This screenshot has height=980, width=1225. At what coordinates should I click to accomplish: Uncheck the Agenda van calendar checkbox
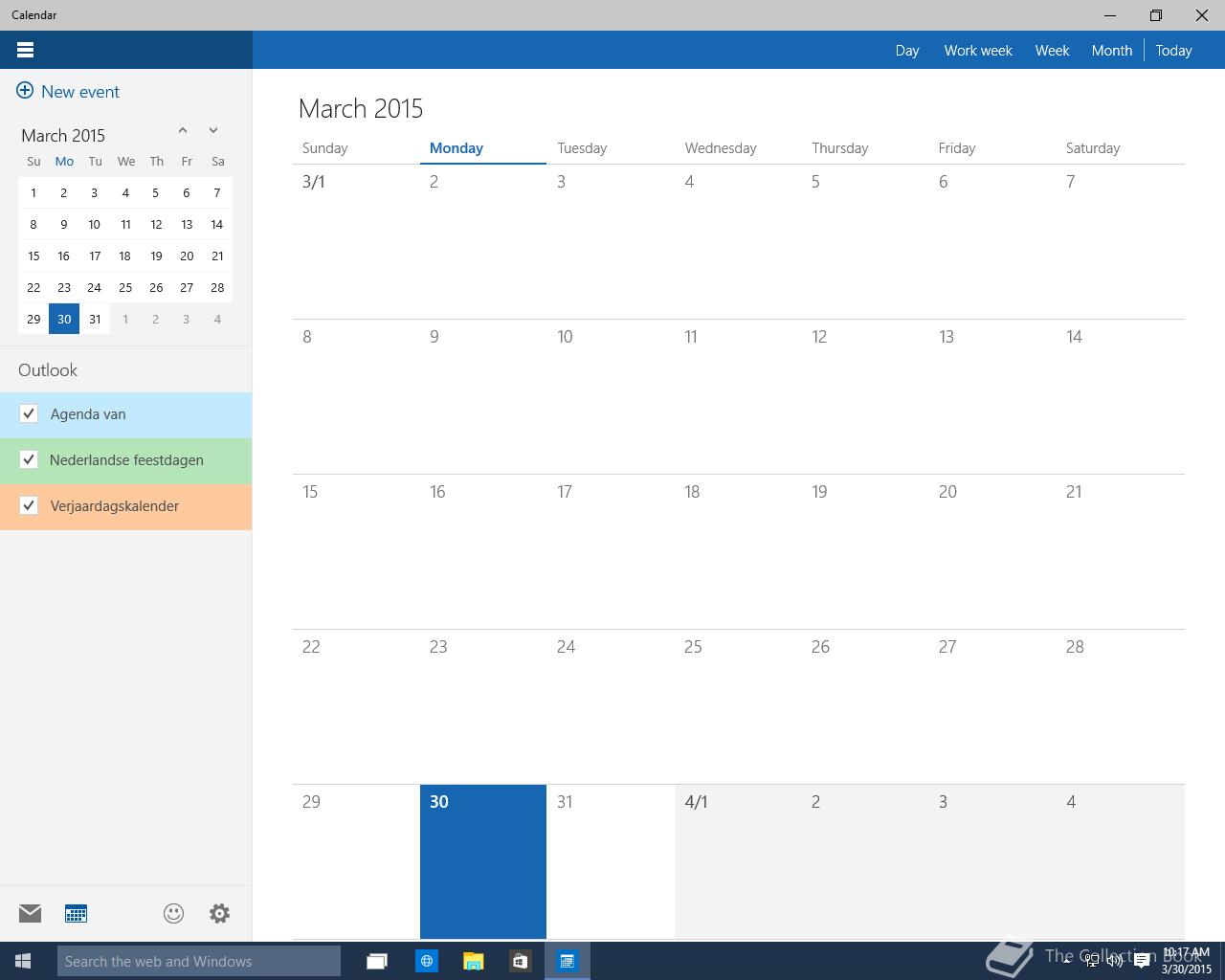click(x=29, y=413)
